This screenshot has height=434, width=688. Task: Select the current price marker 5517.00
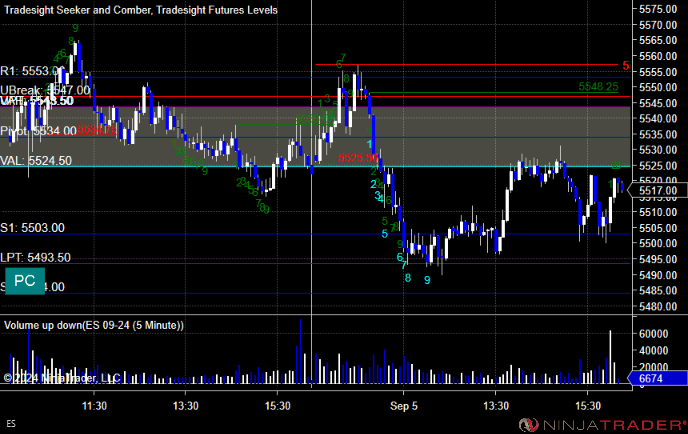(658, 190)
